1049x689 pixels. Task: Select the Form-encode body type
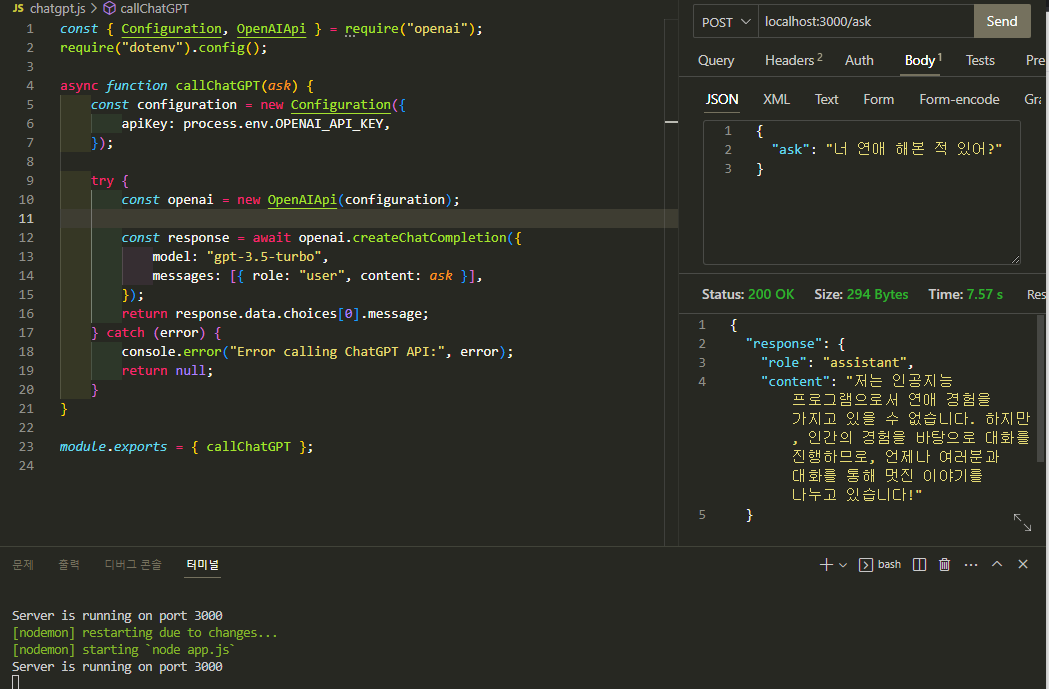pyautogui.click(x=959, y=99)
